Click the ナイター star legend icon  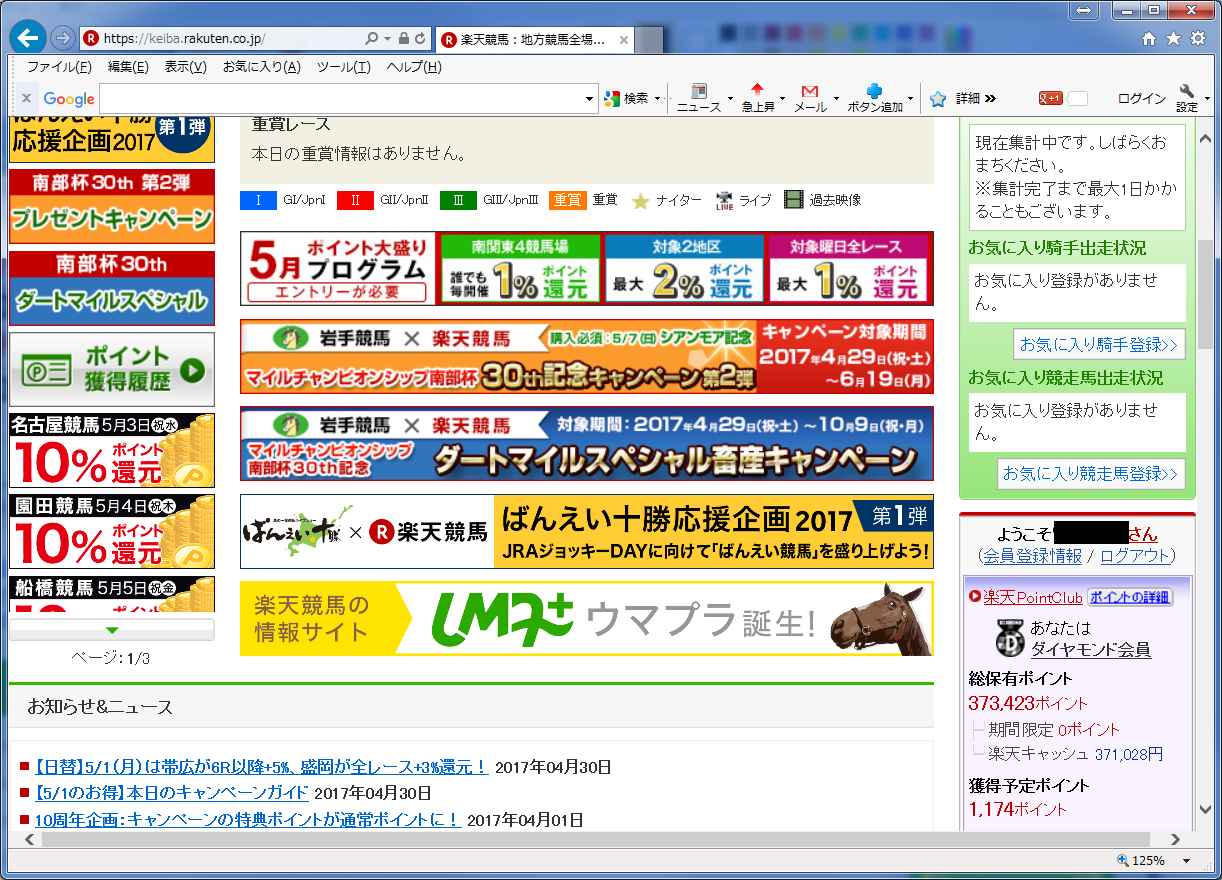click(x=640, y=201)
